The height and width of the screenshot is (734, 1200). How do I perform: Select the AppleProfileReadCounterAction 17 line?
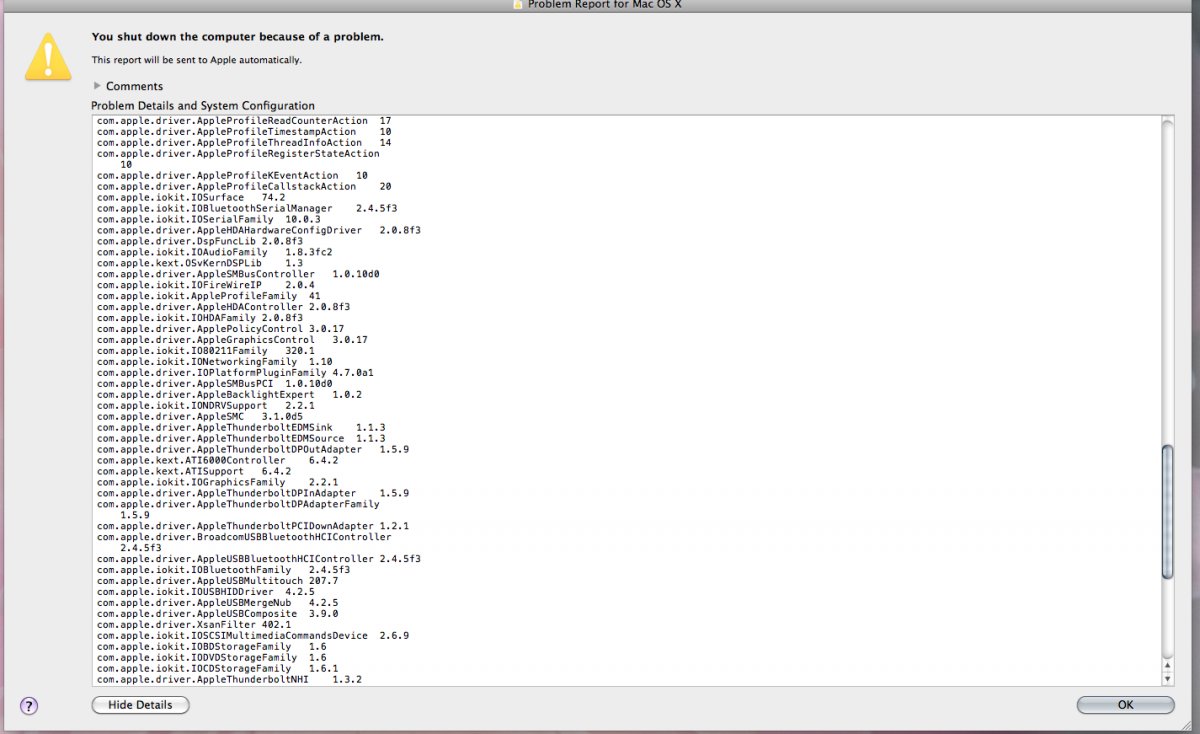(244, 121)
